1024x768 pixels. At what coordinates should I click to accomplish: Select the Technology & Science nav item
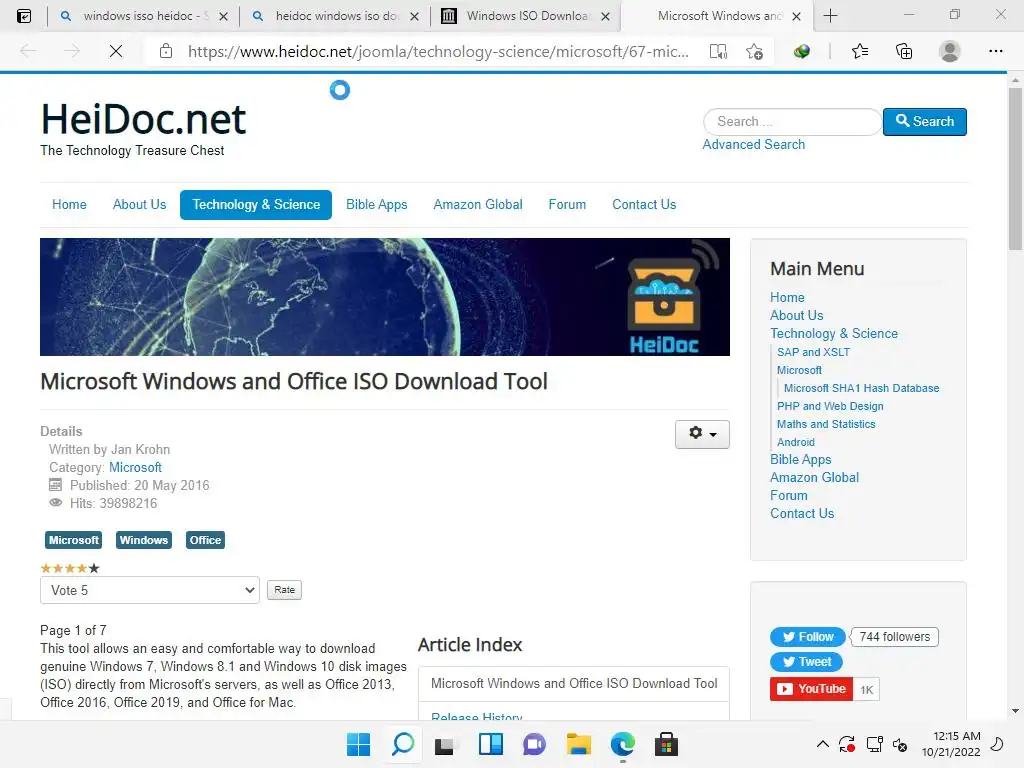pos(256,204)
